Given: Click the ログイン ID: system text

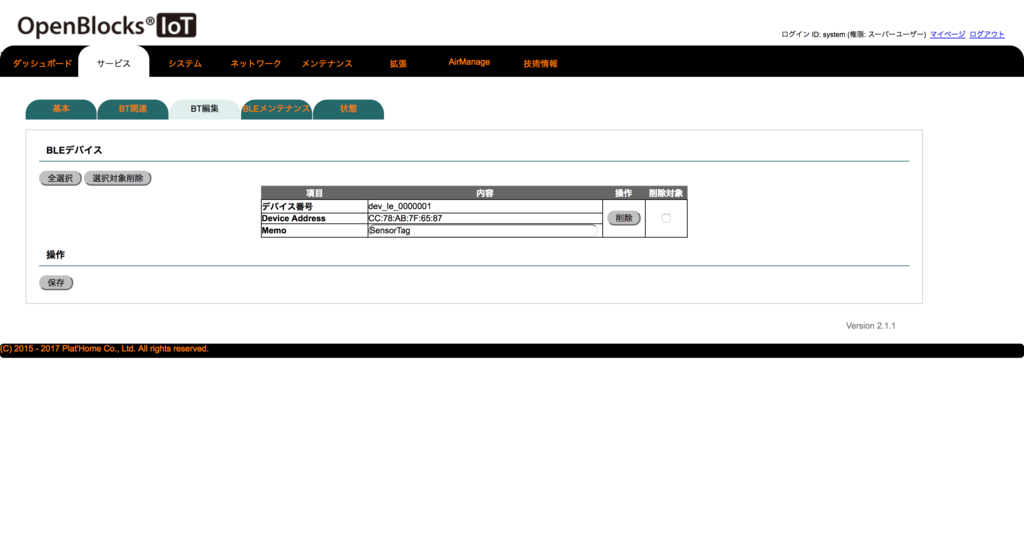Looking at the screenshot, I should (x=813, y=34).
